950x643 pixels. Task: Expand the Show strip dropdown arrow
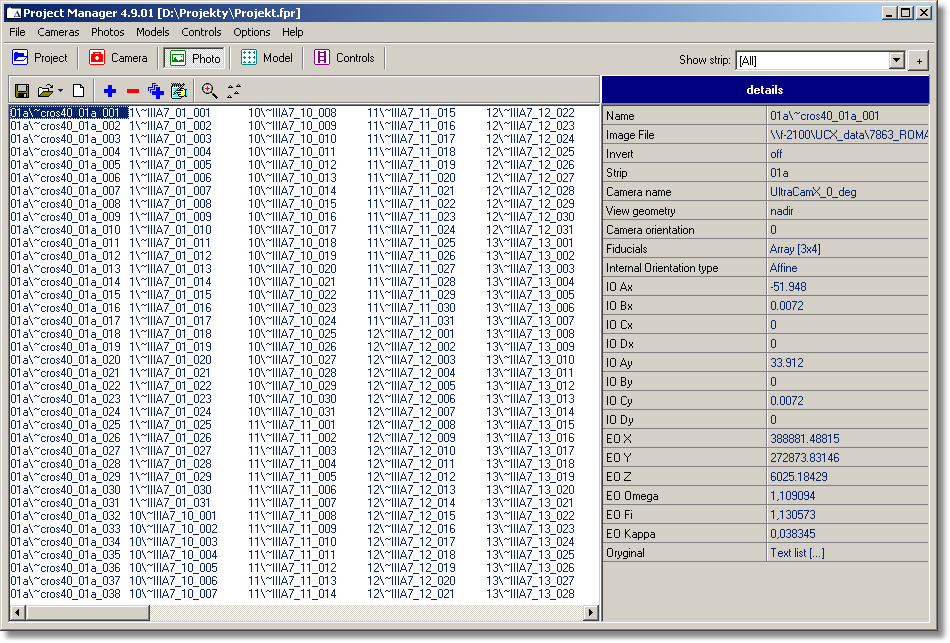click(896, 60)
